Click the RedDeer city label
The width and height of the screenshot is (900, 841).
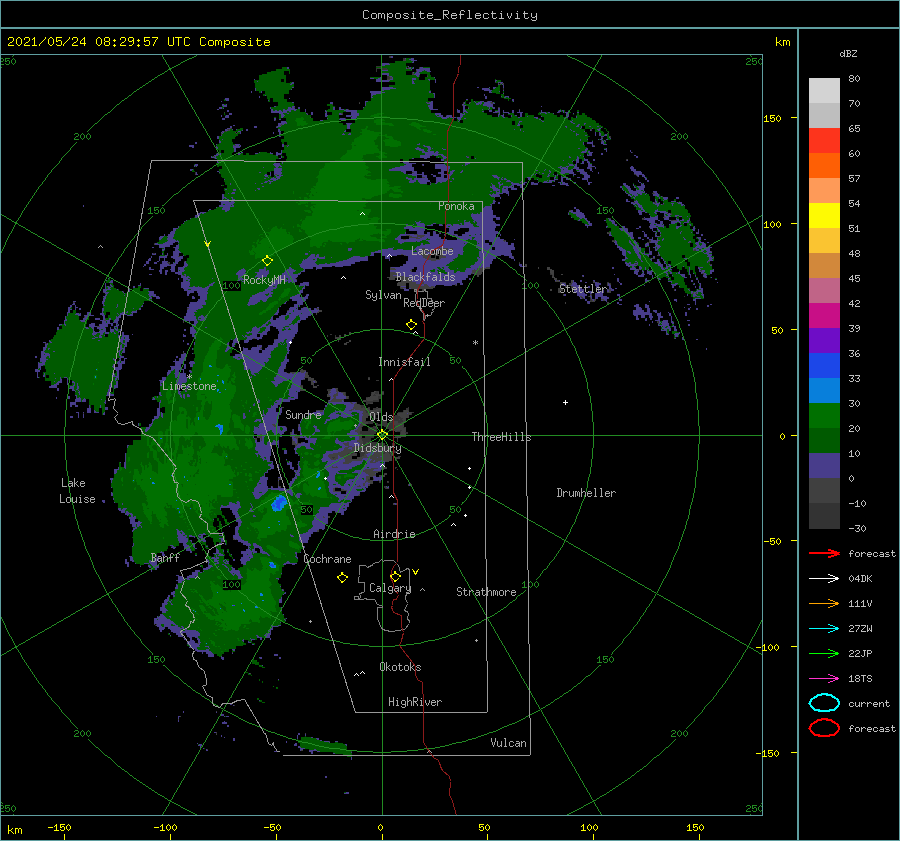[x=424, y=303]
